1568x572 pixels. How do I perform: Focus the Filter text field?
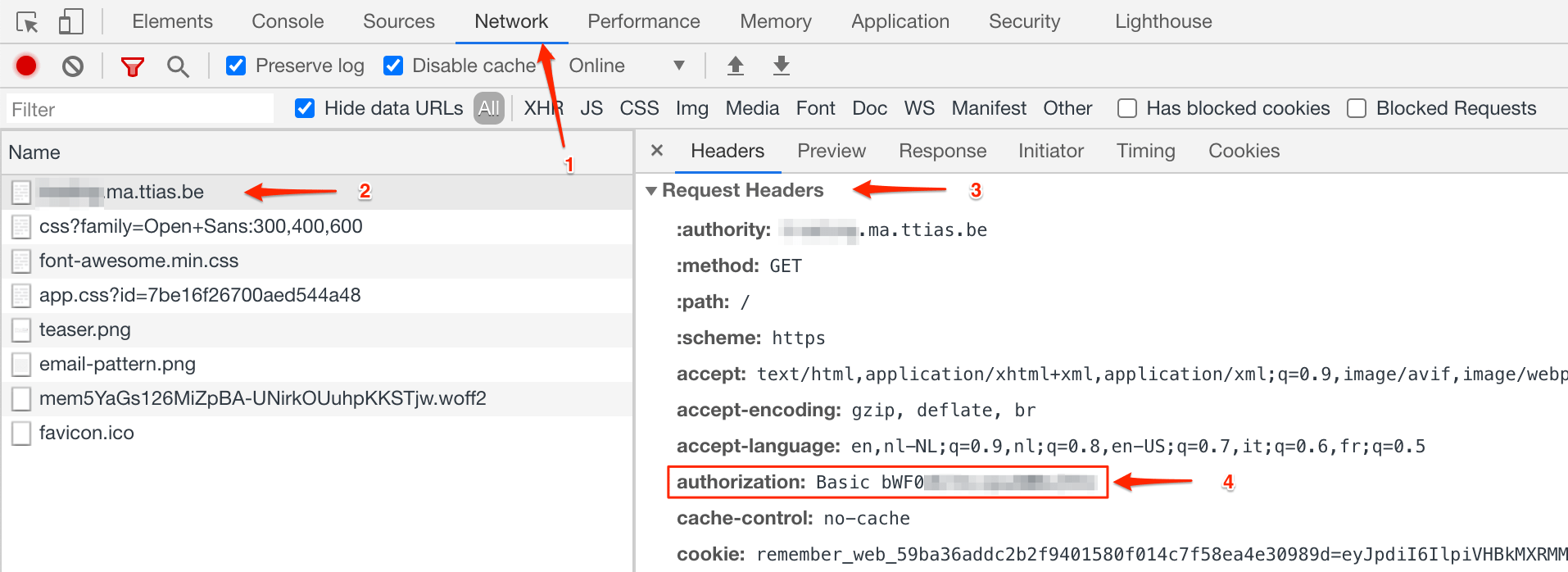[140, 109]
